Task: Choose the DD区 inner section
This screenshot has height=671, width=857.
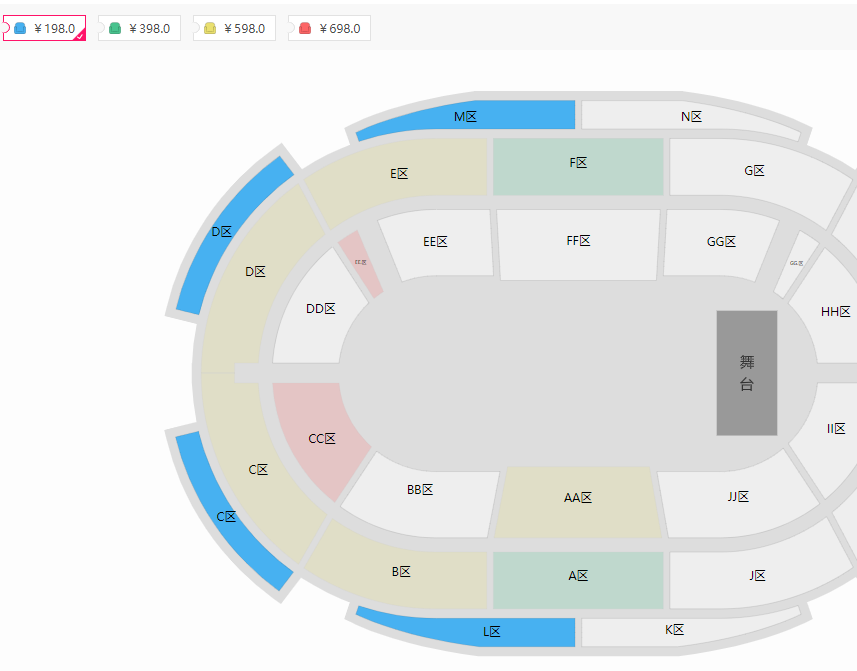Action: (320, 309)
